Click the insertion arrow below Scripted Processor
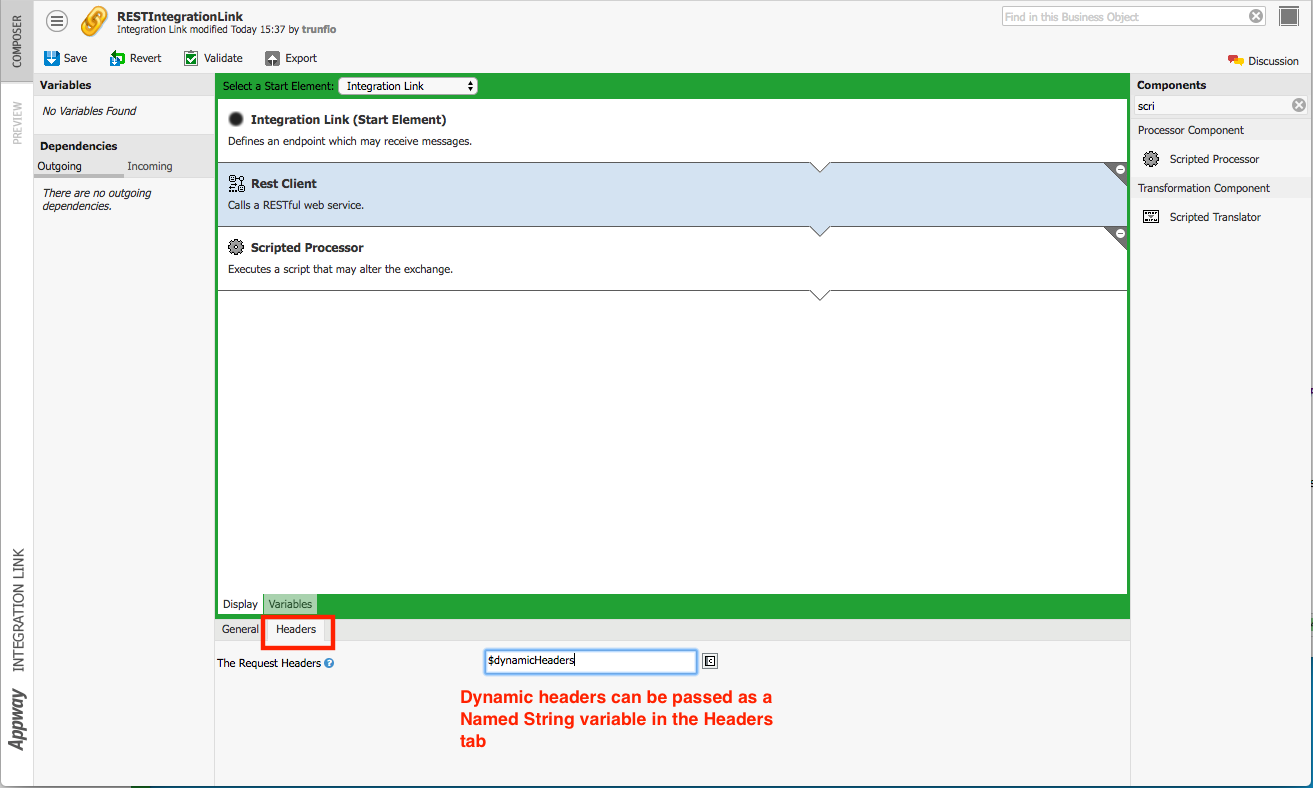Image resolution: width=1313 pixels, height=788 pixels. [x=820, y=295]
